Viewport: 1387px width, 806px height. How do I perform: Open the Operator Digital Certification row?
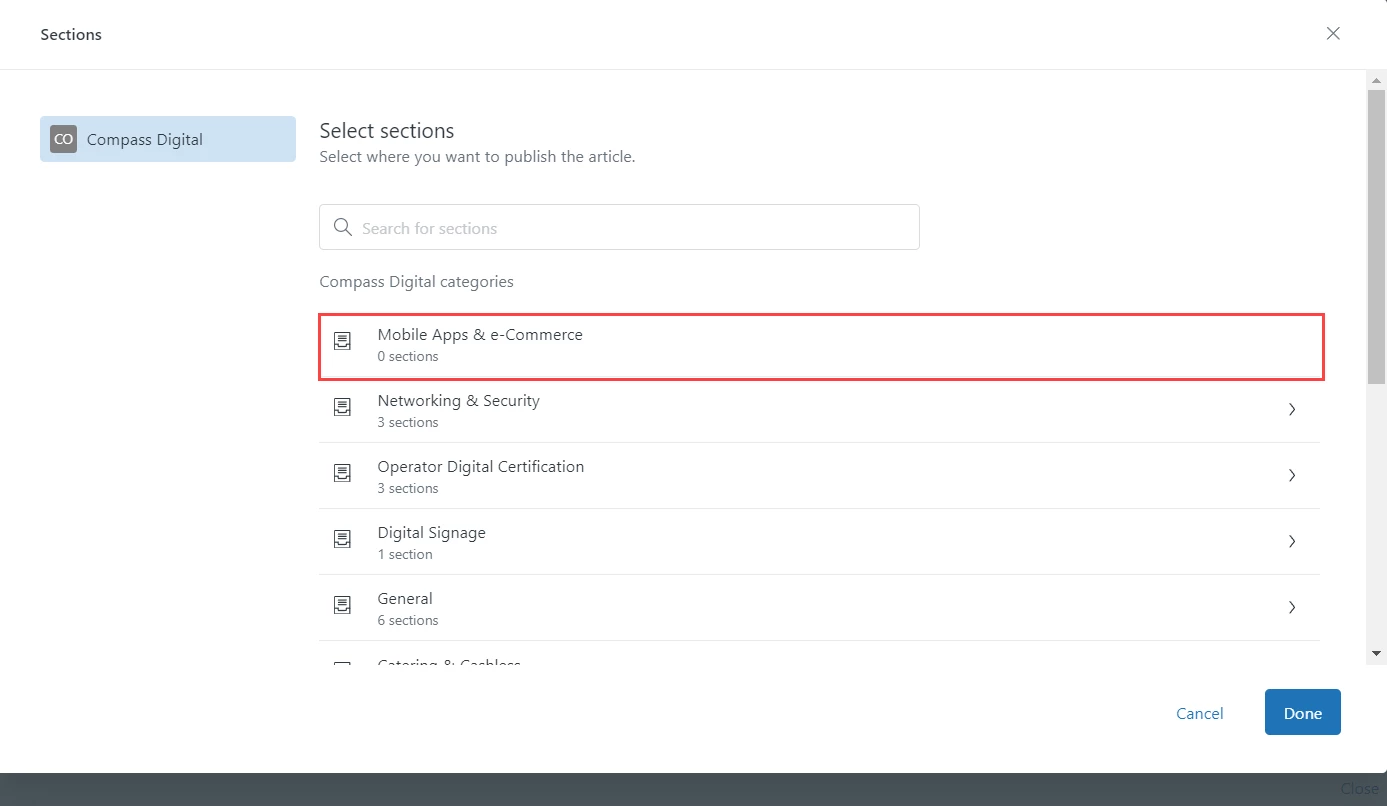(x=819, y=476)
